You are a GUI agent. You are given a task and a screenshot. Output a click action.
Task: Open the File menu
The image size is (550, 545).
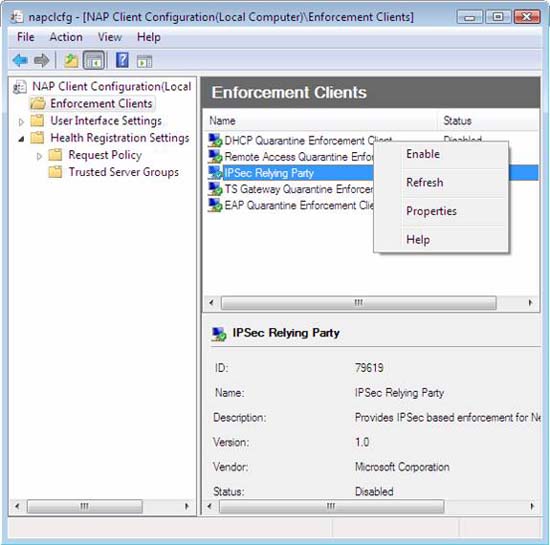coord(26,37)
